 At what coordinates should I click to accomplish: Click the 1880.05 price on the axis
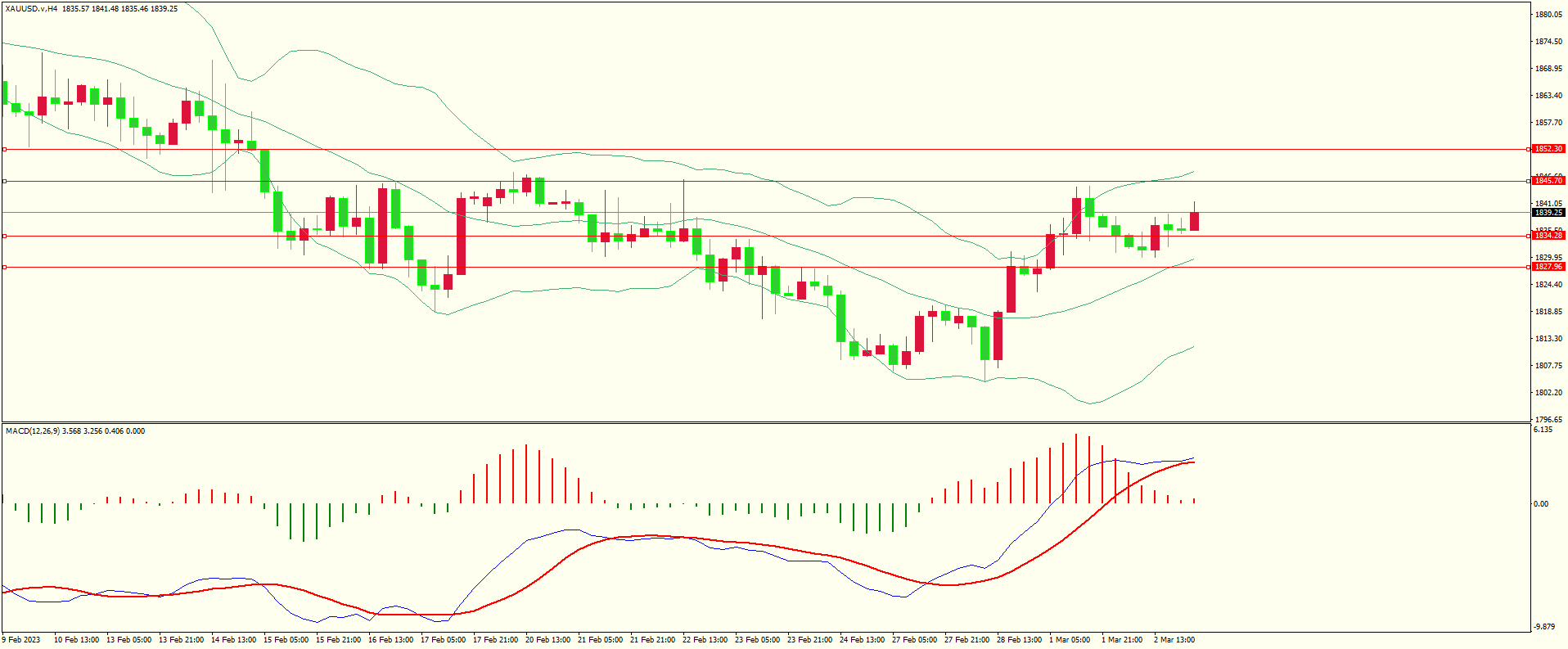tap(1548, 15)
